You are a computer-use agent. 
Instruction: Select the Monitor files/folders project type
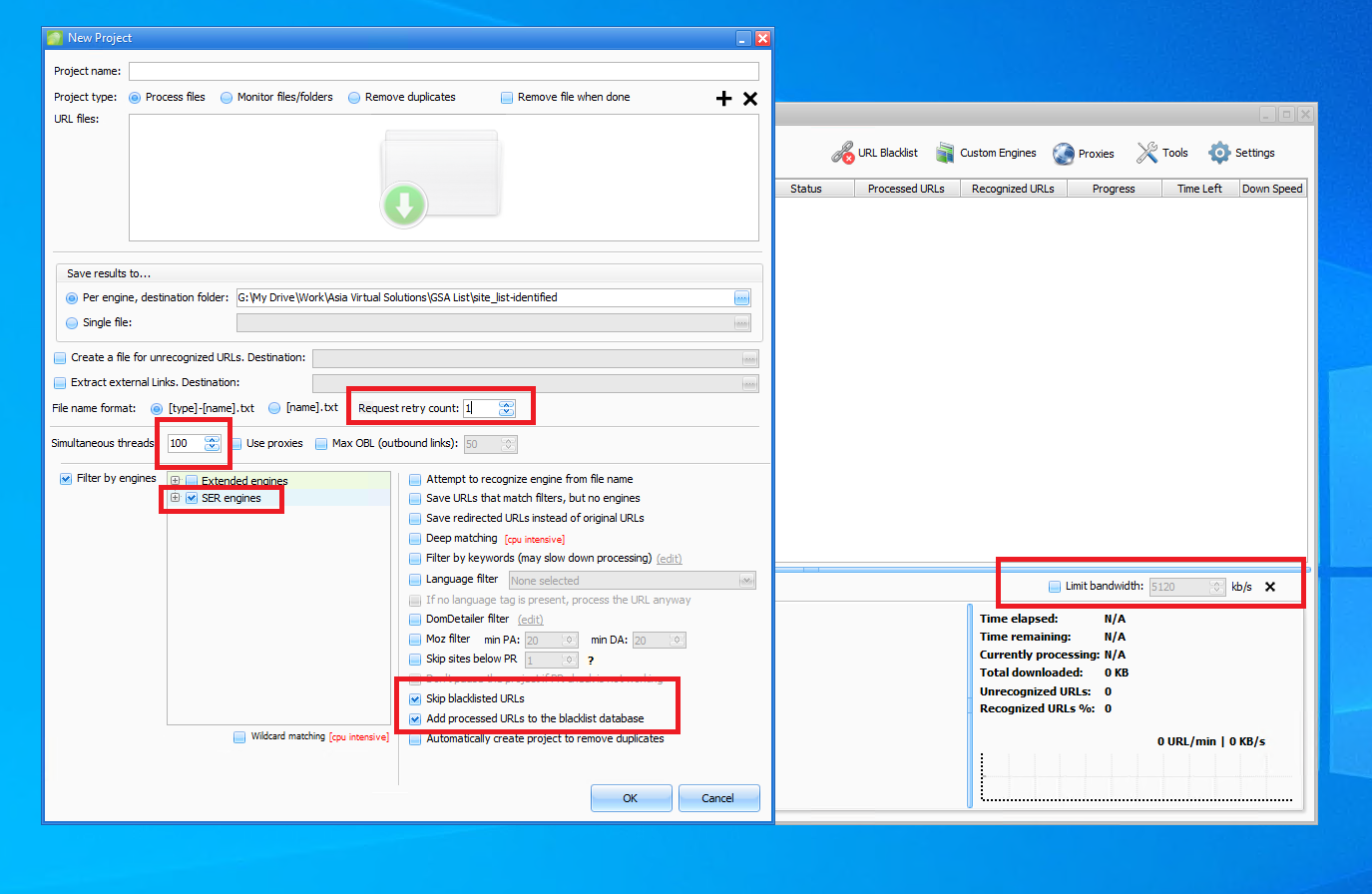pos(228,98)
